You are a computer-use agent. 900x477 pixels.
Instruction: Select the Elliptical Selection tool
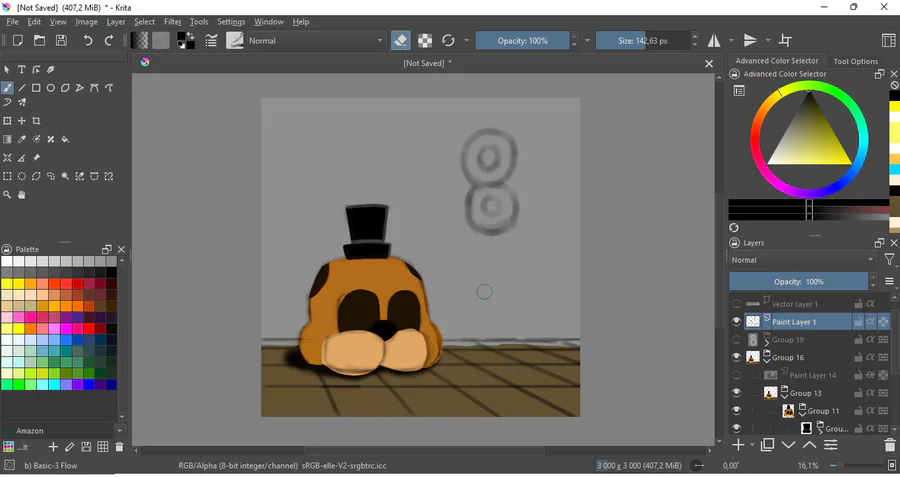click(x=22, y=176)
